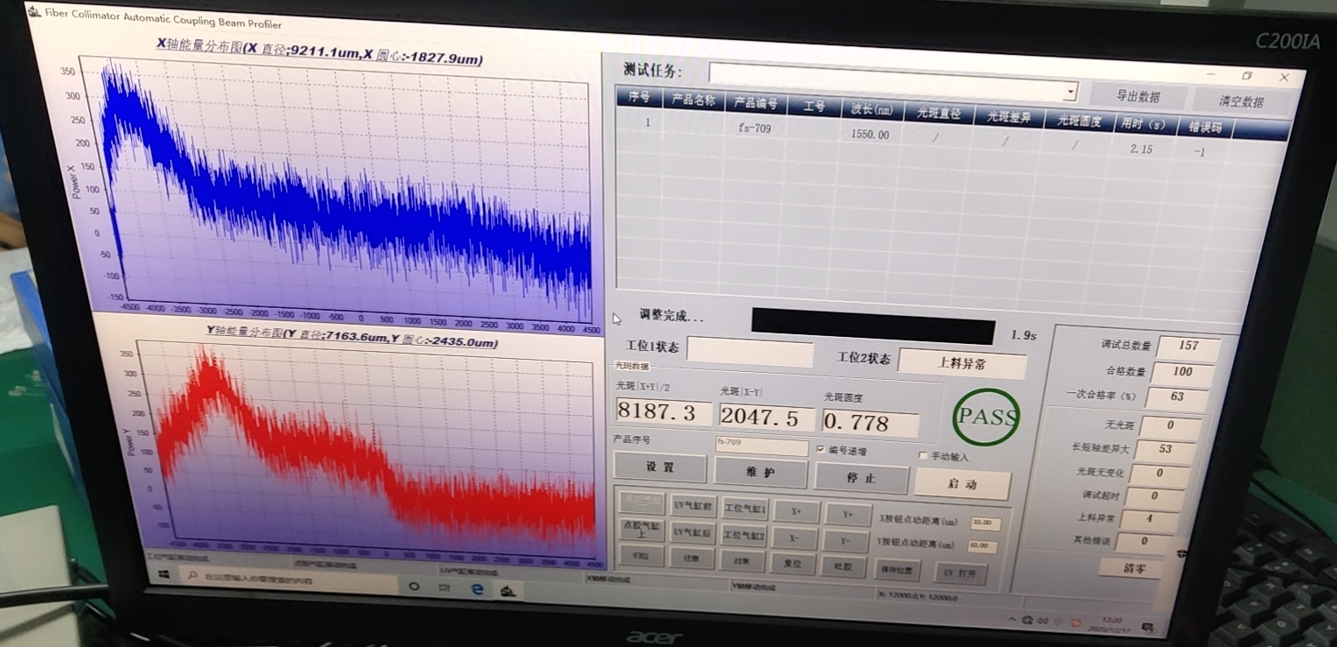The height and width of the screenshot is (647, 1337).
Task: Click the 复位 reset button
Action: [793, 564]
